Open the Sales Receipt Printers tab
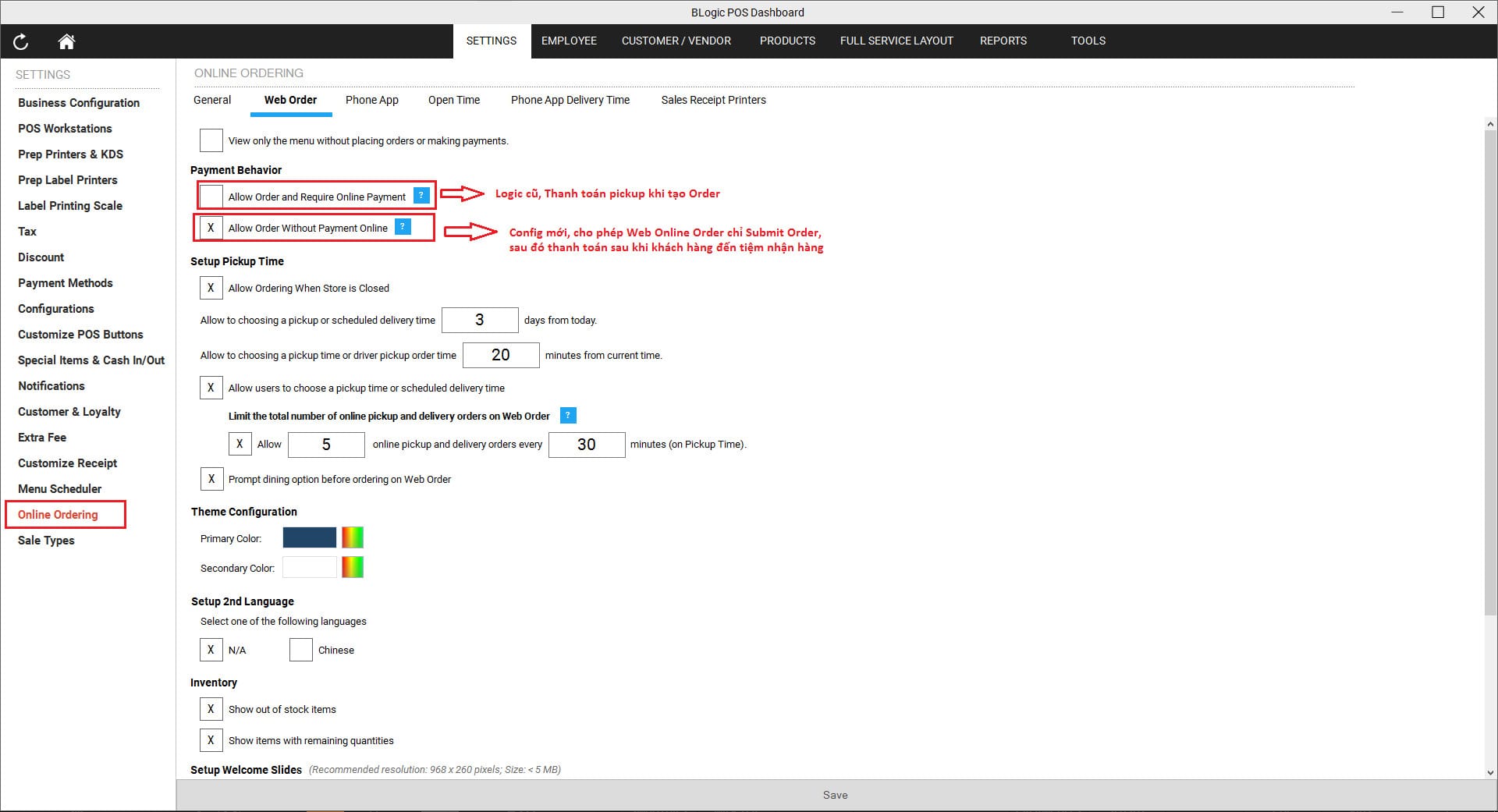 (x=712, y=100)
